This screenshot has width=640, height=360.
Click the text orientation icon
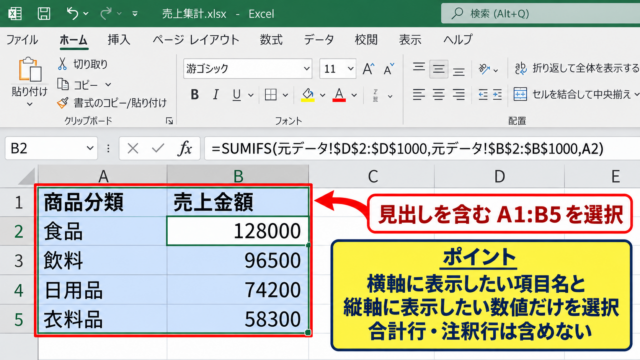click(484, 69)
